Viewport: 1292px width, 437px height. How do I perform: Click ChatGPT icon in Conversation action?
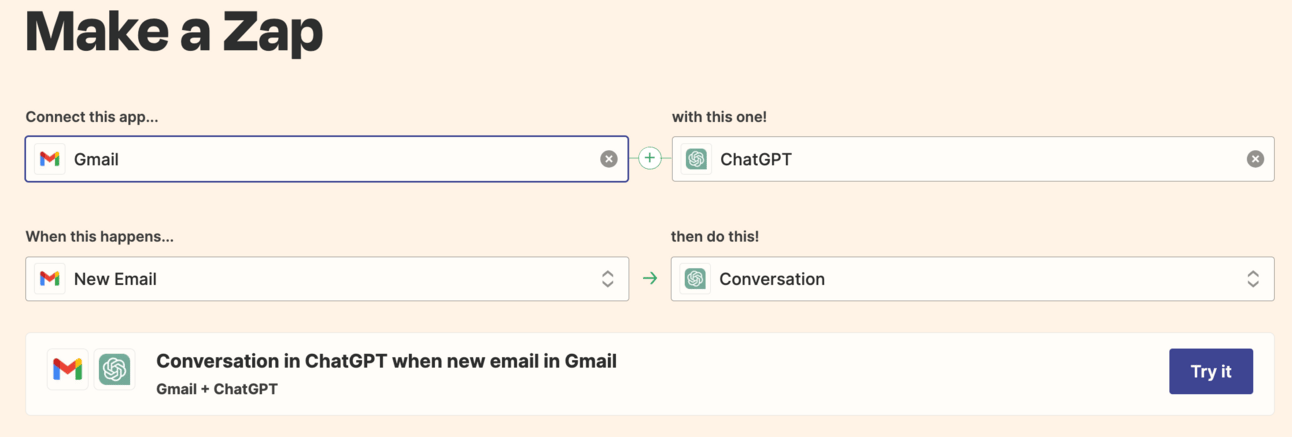(695, 279)
